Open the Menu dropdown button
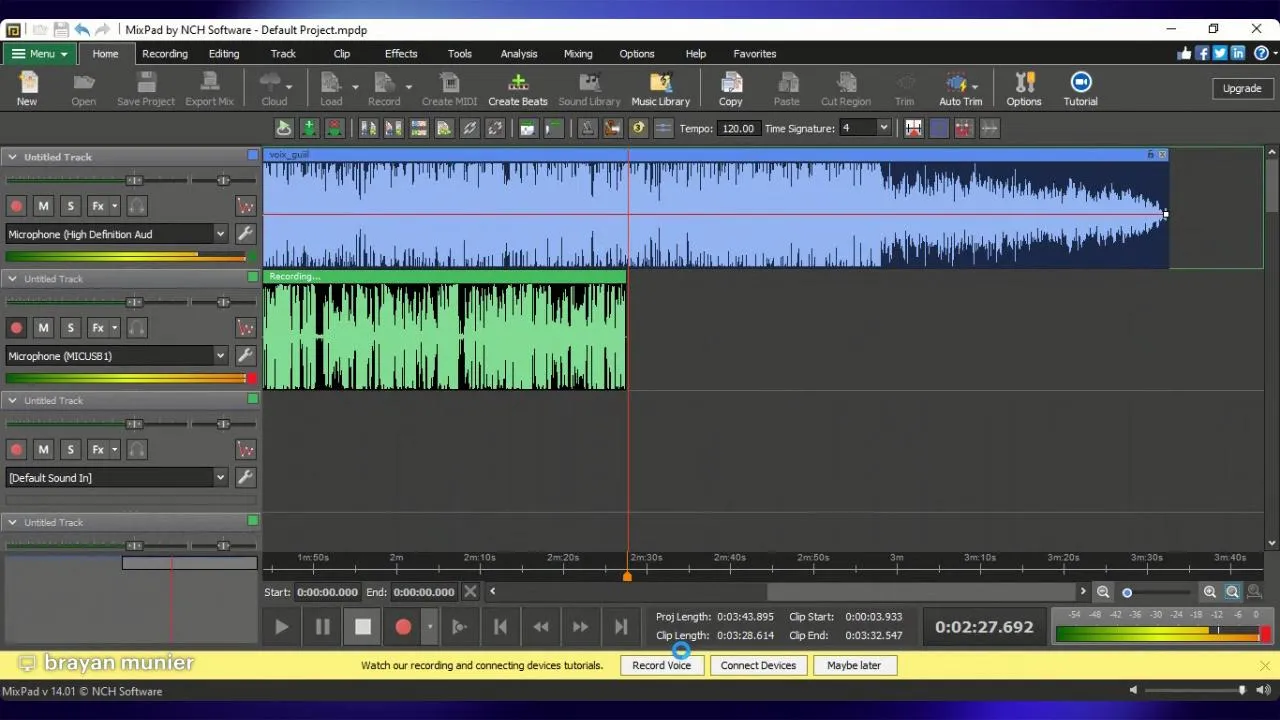1280x720 pixels. pos(40,53)
